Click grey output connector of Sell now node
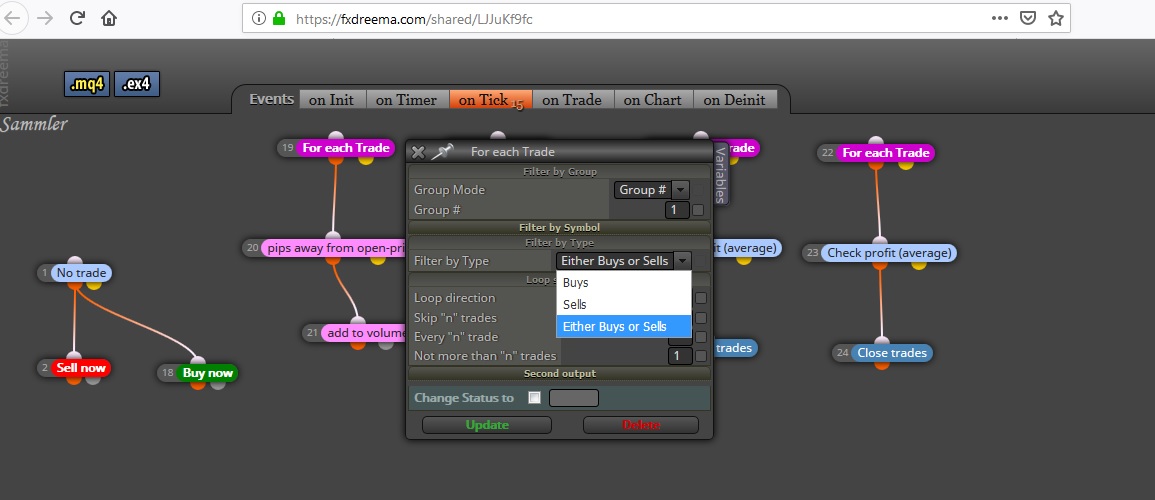The image size is (1155, 500). 93,379
